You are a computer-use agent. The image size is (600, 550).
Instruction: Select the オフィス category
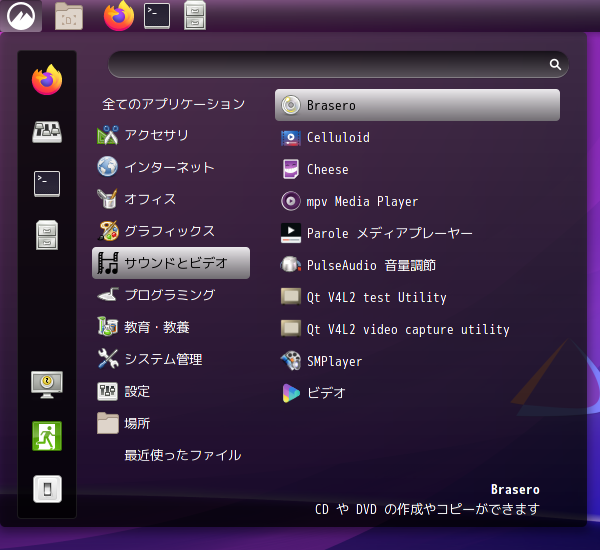(x=171, y=199)
